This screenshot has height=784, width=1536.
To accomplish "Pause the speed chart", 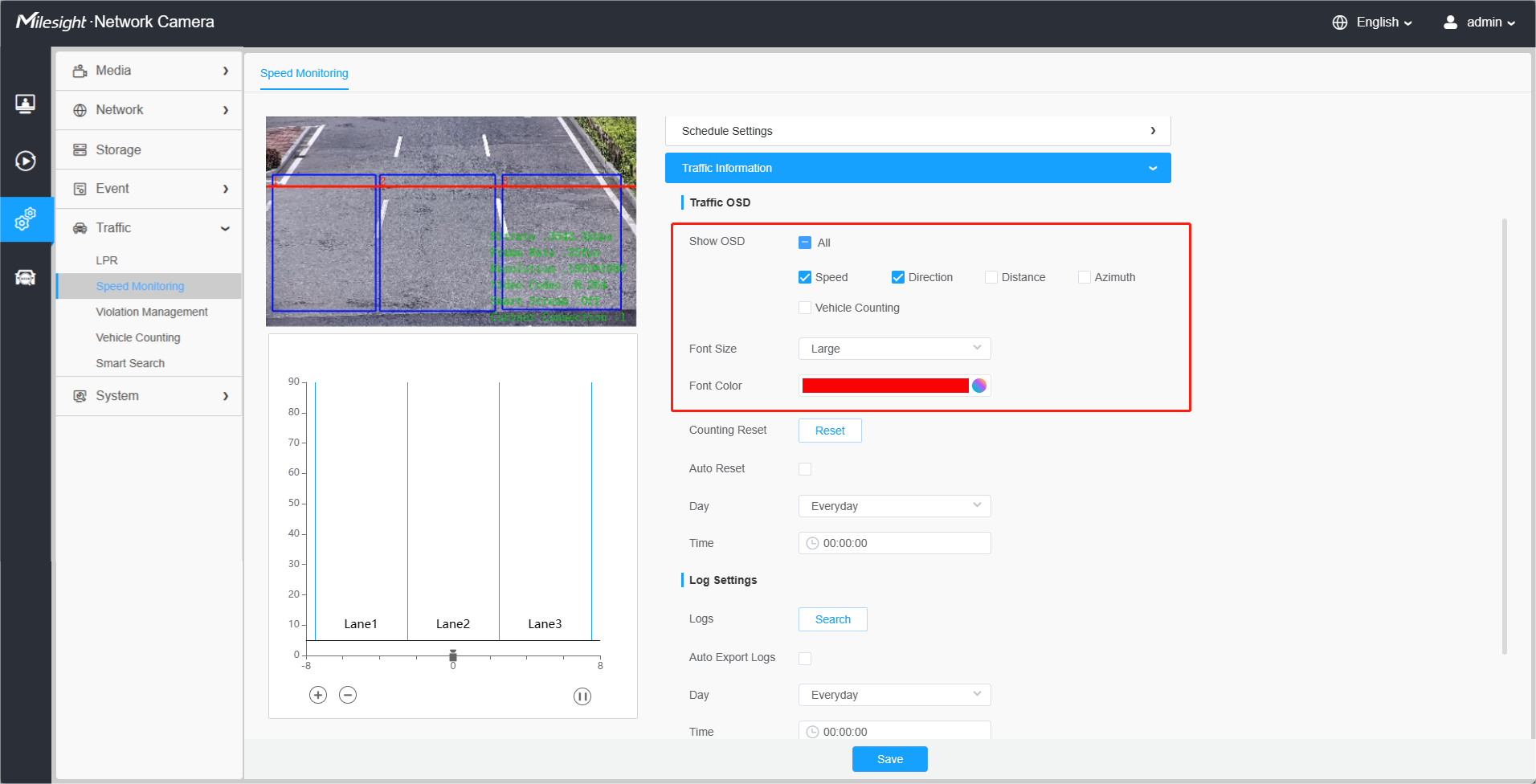I will [x=582, y=696].
